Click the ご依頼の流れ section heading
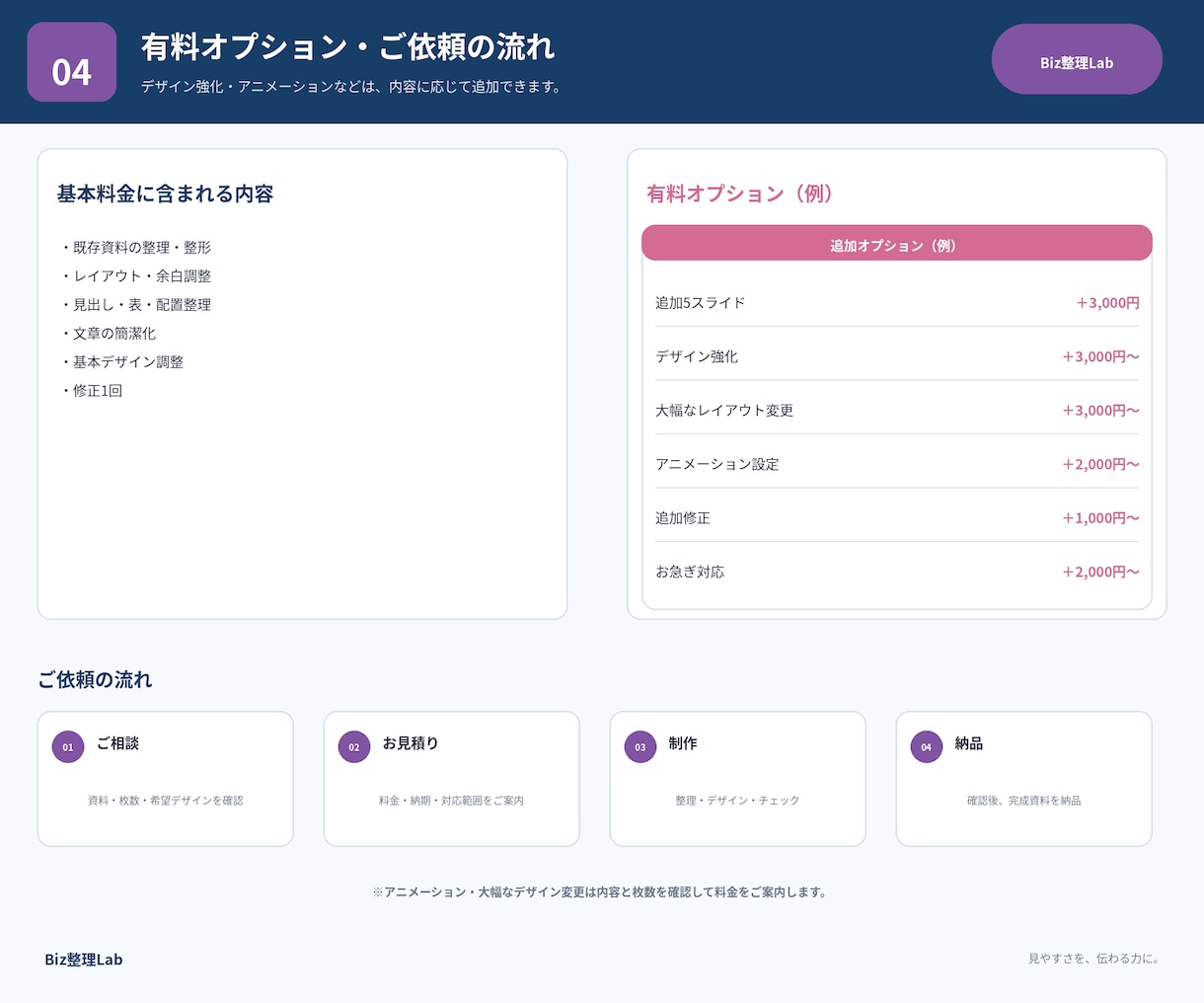 click(95, 679)
